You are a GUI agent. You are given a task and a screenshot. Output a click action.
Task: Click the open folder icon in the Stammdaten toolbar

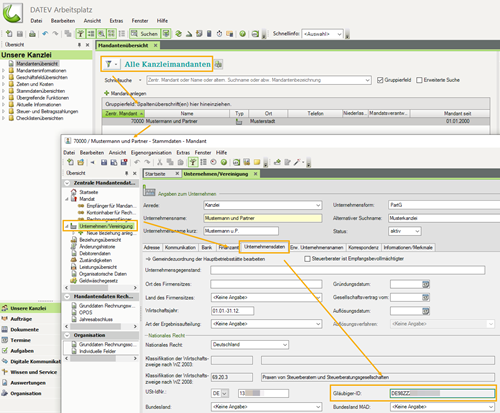[x=80, y=162]
